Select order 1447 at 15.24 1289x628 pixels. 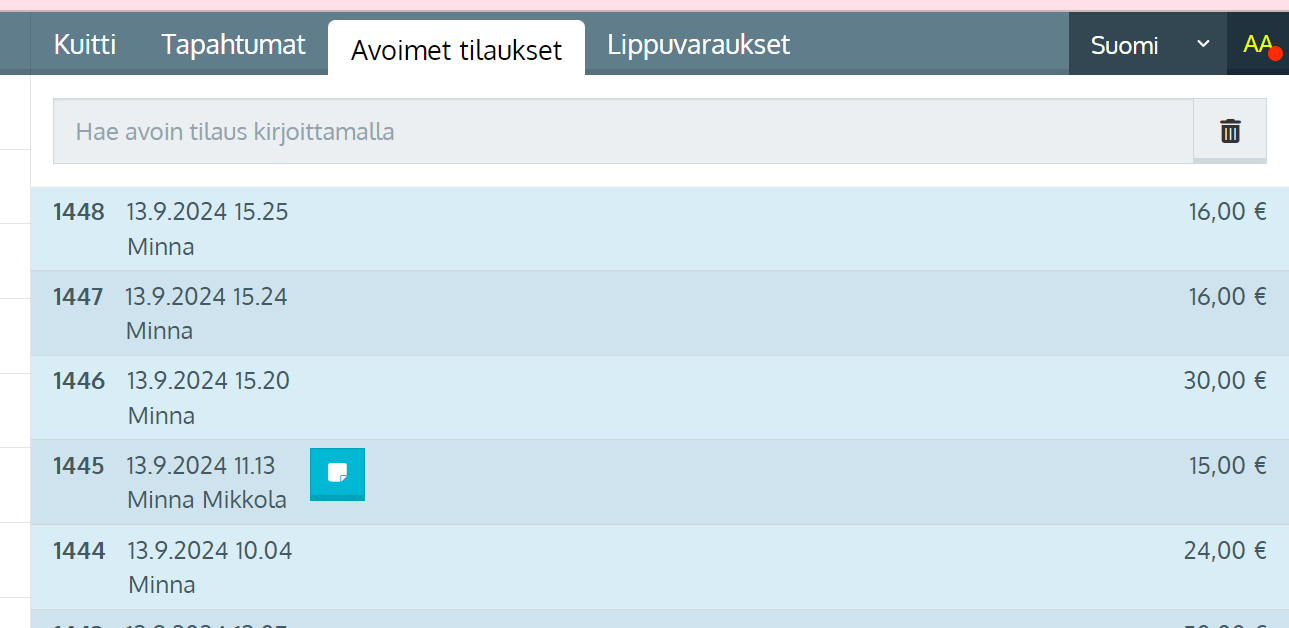click(x=660, y=313)
